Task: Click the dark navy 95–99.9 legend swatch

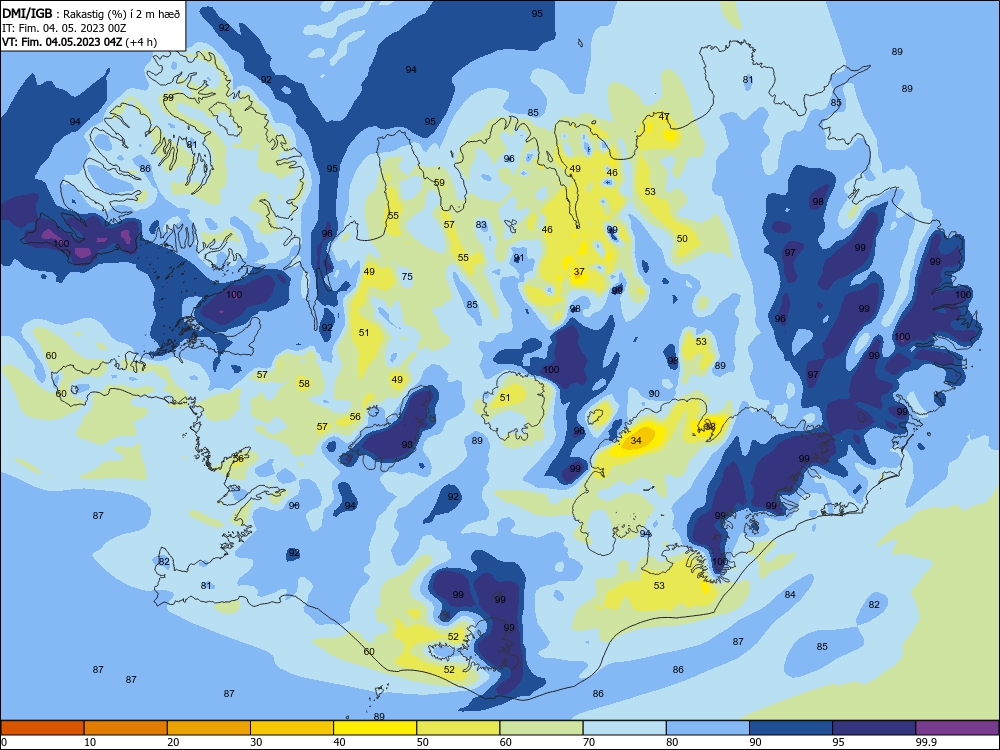Action: pos(874,728)
